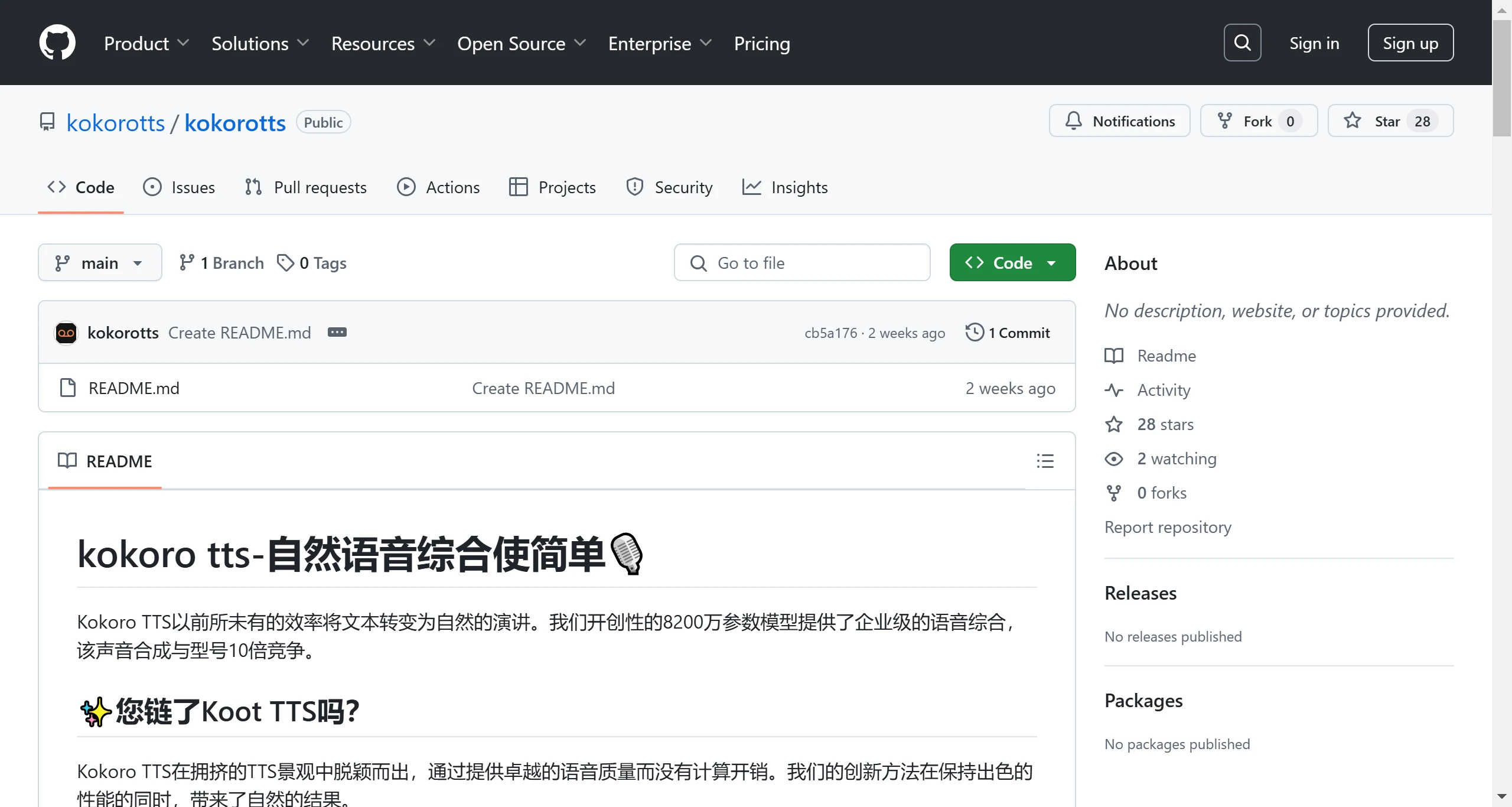1512x807 pixels.
Task: Click the GitHub Octocat logo
Action: click(57, 43)
